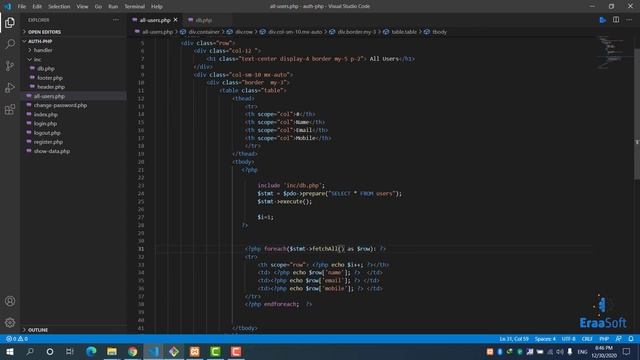Image resolution: width=640 pixels, height=360 pixels.
Task: Open the Help menu
Action: tap(157, 7)
